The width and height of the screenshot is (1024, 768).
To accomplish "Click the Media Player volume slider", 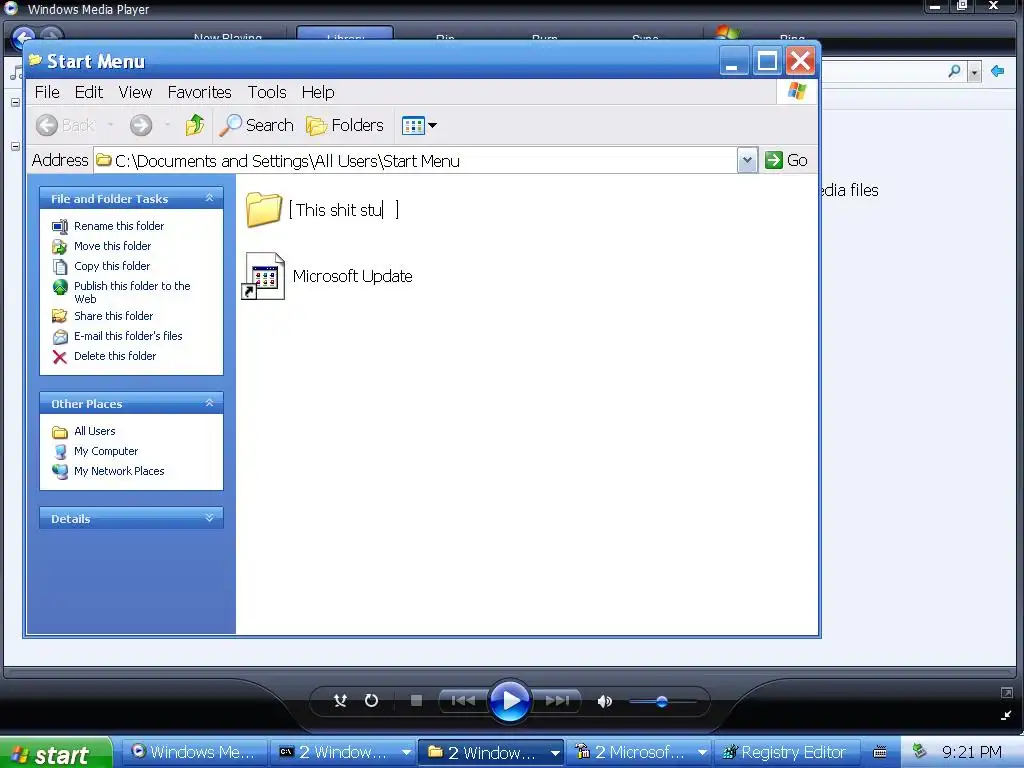I will coord(662,702).
